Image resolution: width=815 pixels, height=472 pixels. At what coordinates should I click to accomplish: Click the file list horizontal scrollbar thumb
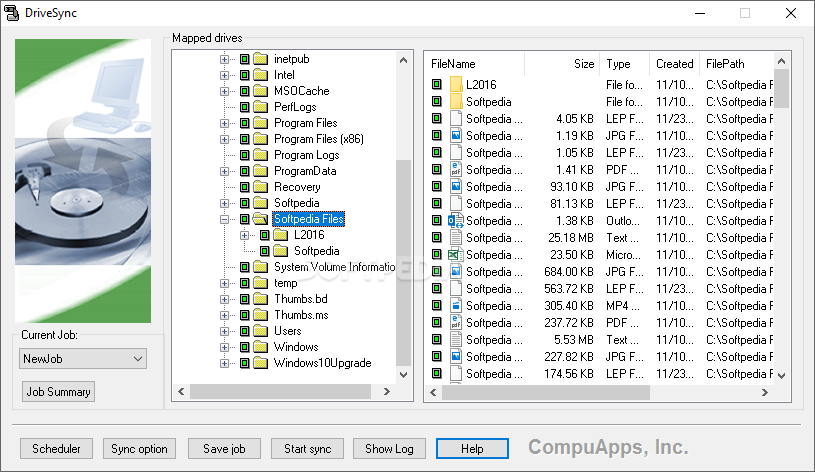(546, 392)
